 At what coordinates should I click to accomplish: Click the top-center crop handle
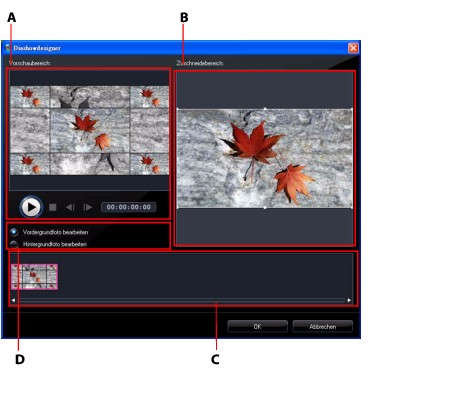[x=265, y=109]
